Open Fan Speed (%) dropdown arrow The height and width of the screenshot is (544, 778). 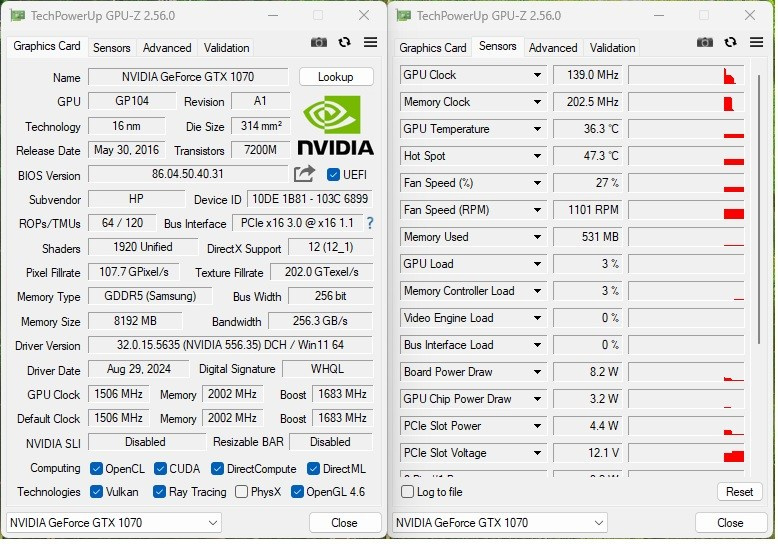point(537,183)
